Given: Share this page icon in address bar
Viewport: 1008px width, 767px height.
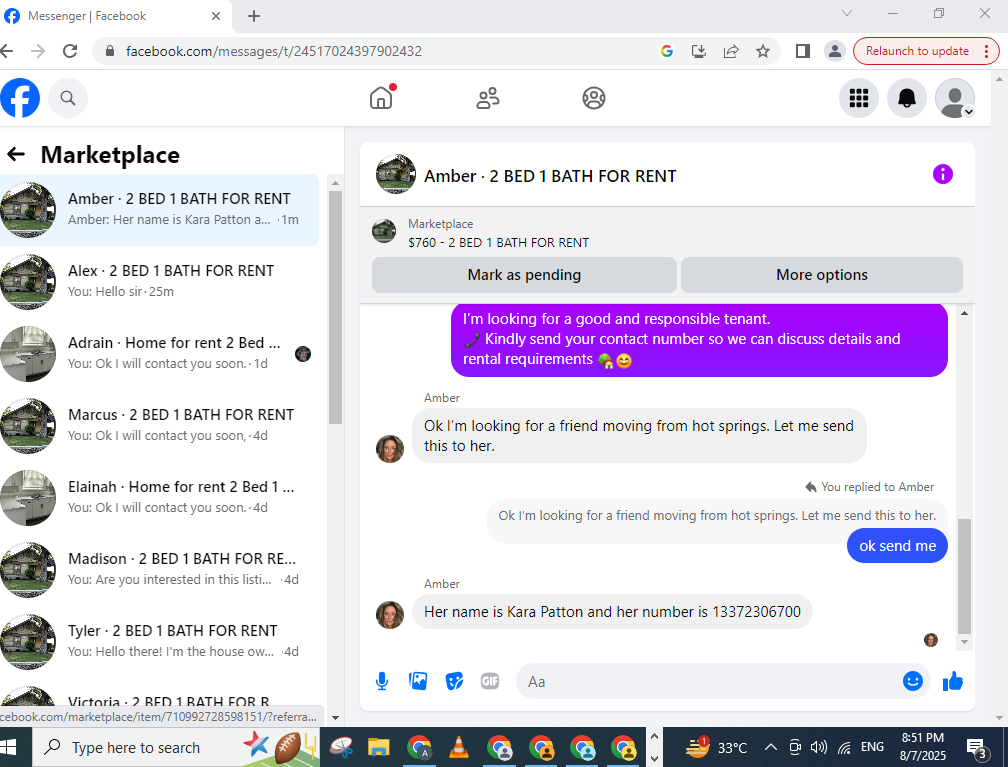Looking at the screenshot, I should point(731,51).
